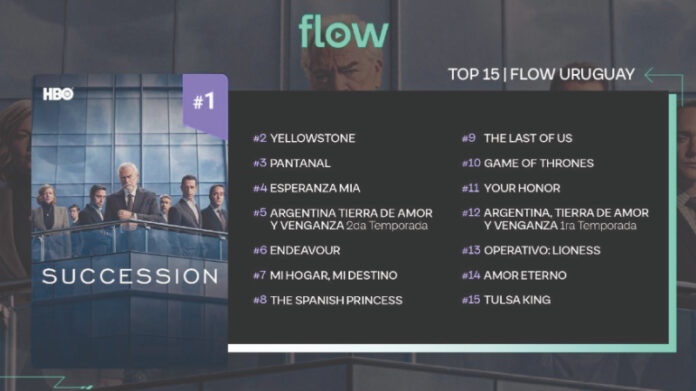Viewport: 696px width, 391px height.
Task: Choose Your Honor at rank #11
Action: point(511,188)
